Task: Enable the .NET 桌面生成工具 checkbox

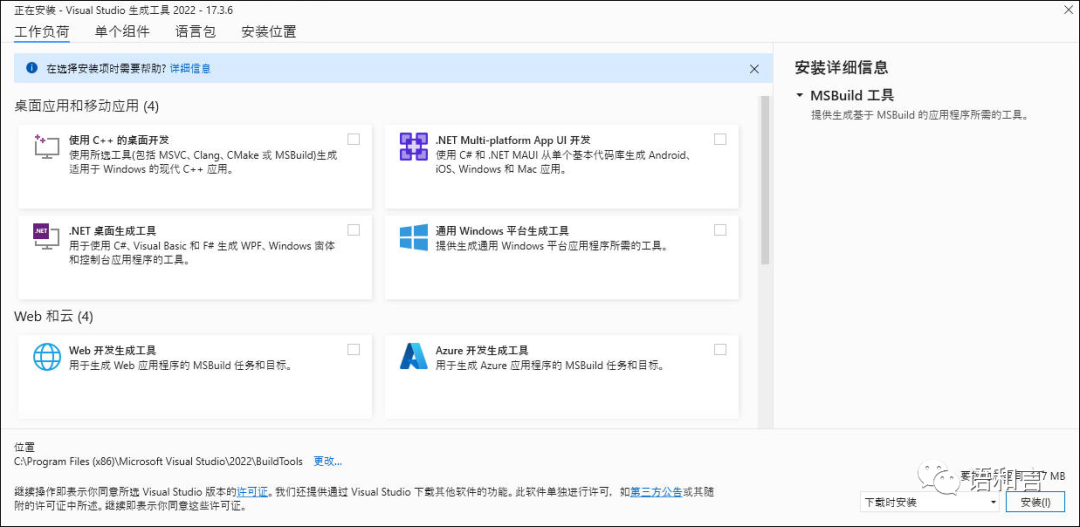Action: [354, 230]
